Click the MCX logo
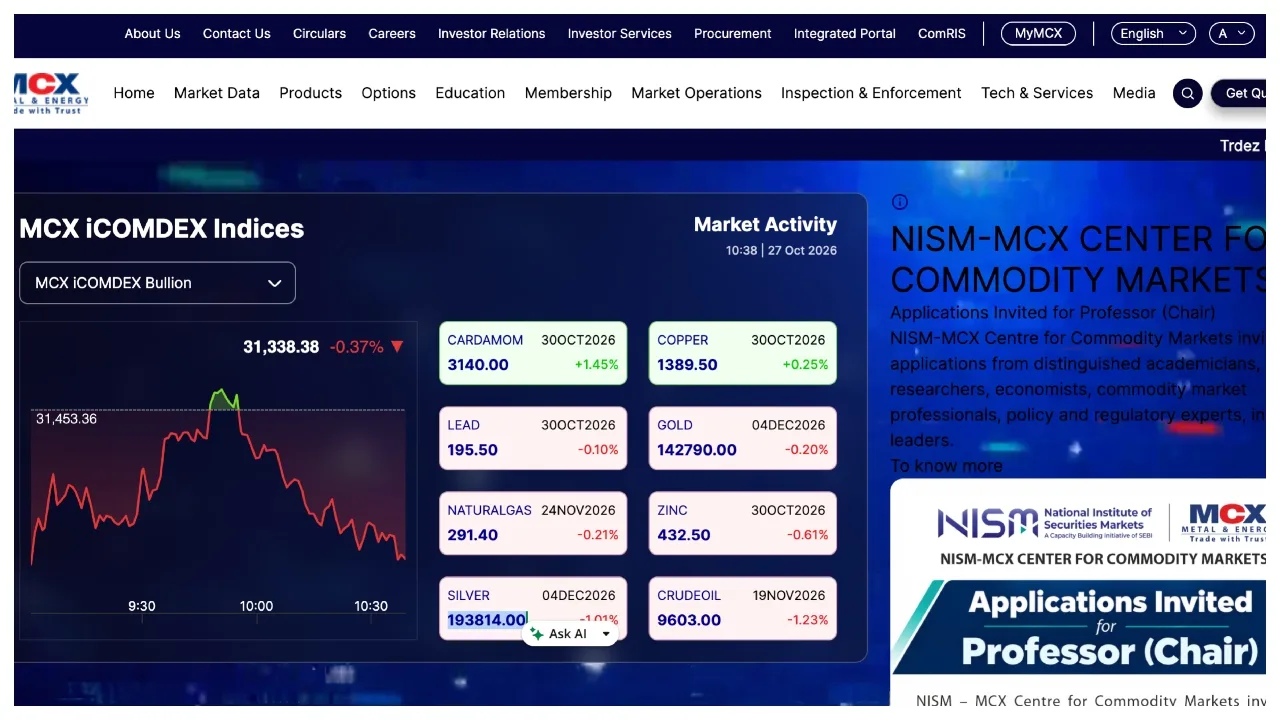Image resolution: width=1280 pixels, height=720 pixels. pos(51,93)
